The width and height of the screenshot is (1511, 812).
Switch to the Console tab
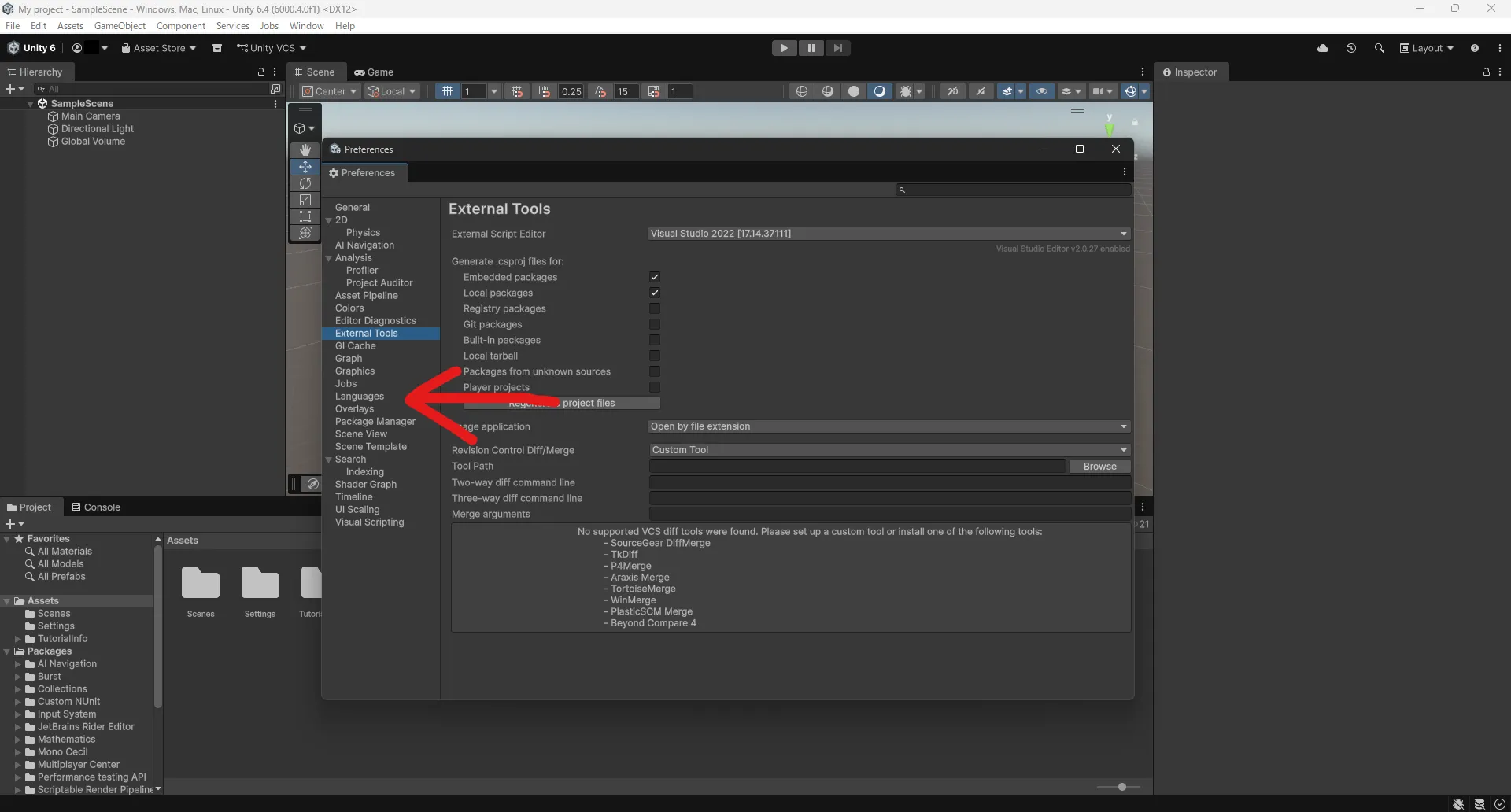pyautogui.click(x=96, y=507)
